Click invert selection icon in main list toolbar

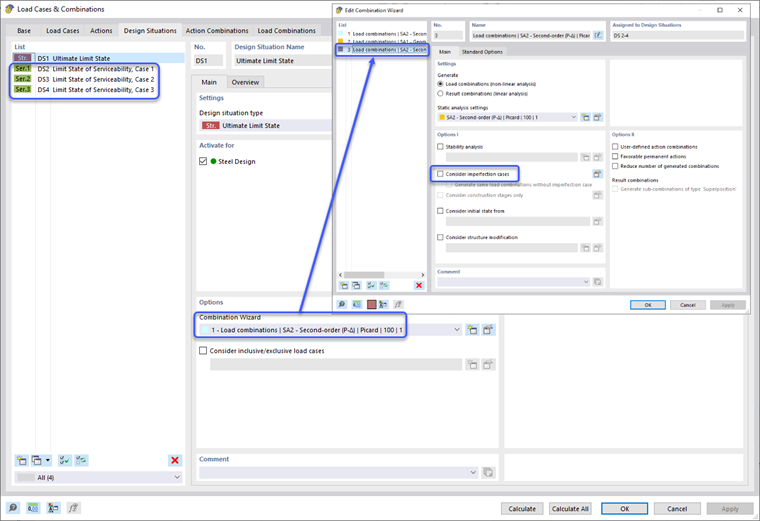[81, 460]
